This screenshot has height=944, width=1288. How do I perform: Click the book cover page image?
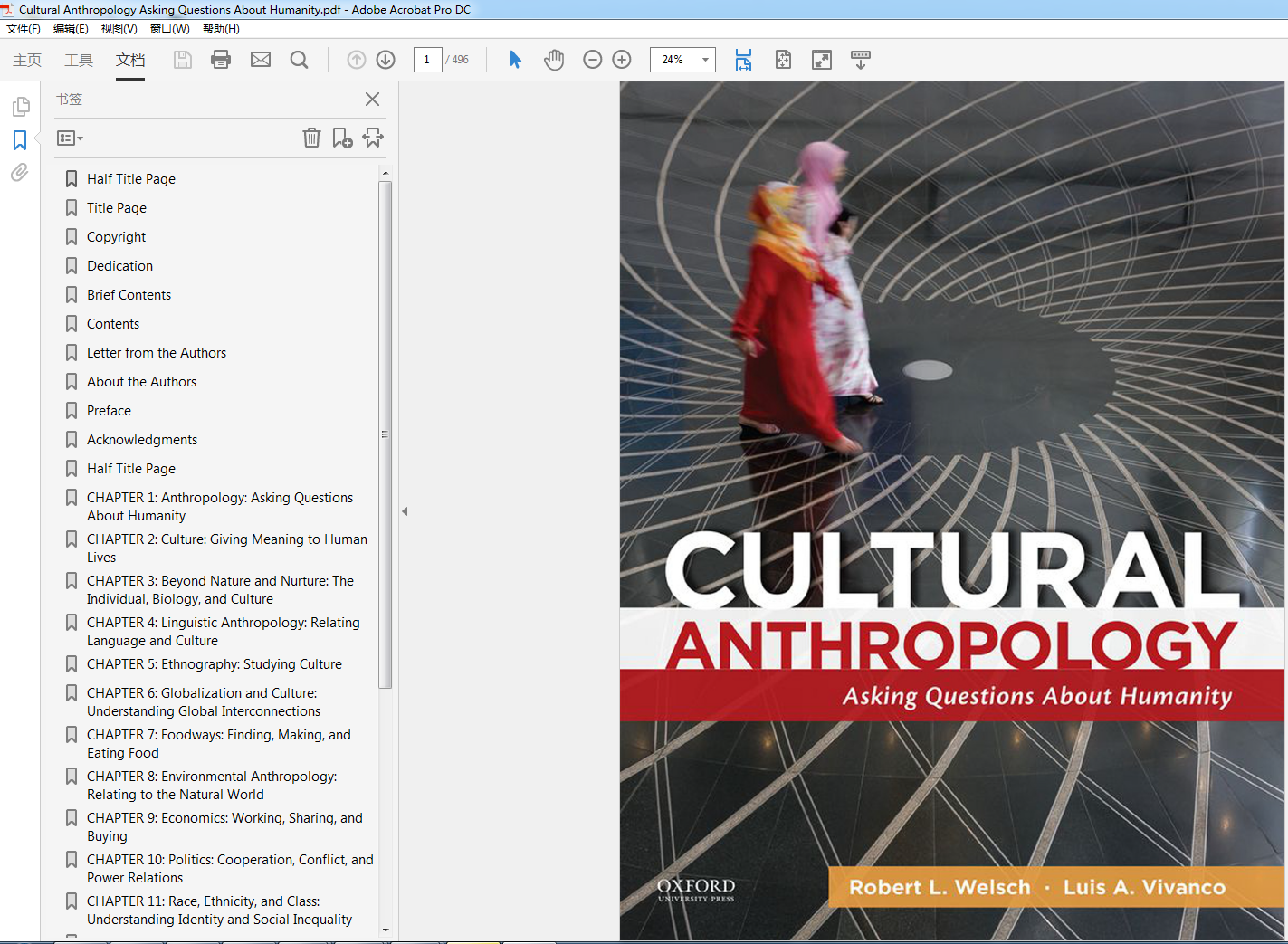click(952, 510)
